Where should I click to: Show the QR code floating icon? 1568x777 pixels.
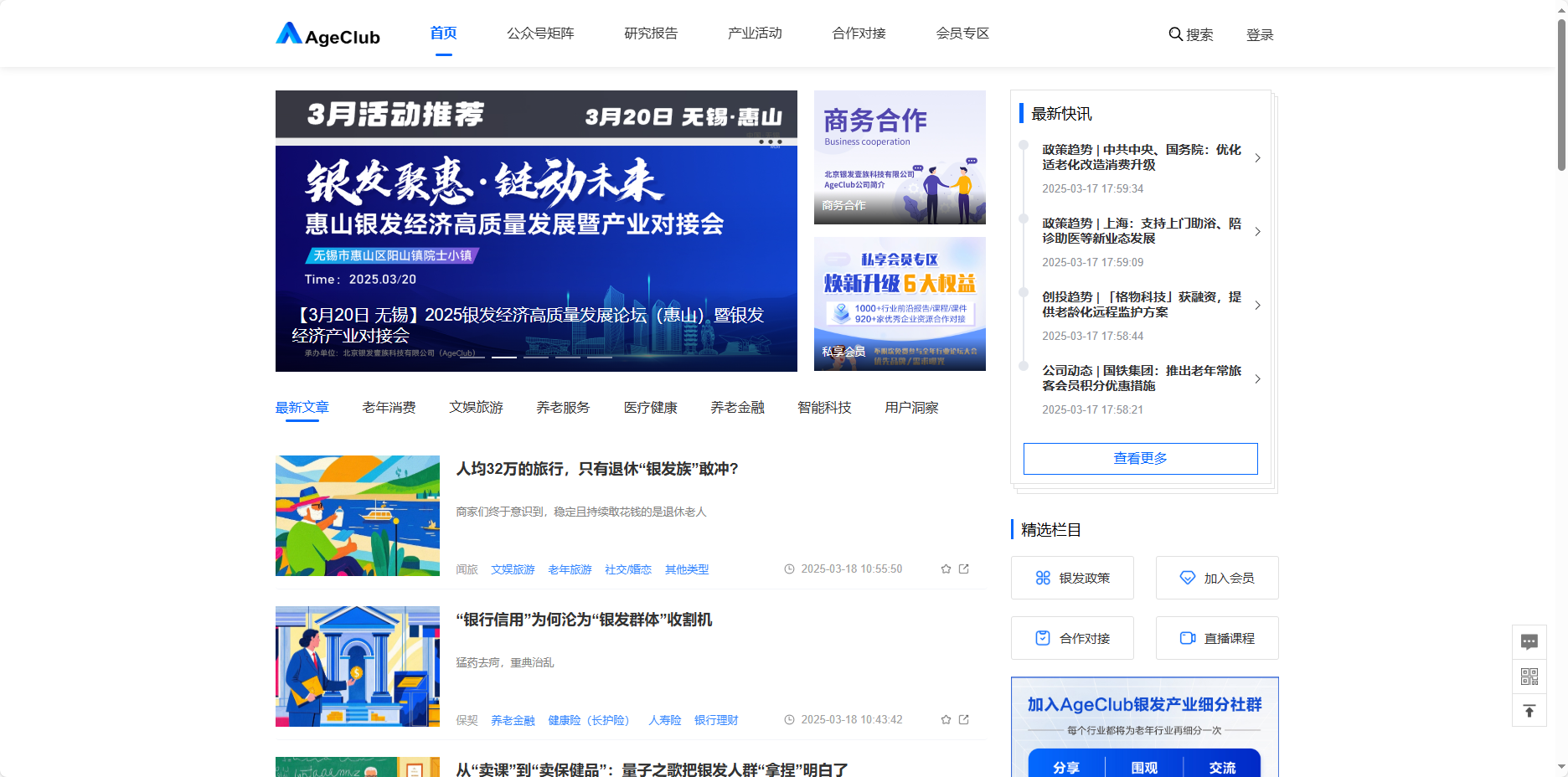1529,677
